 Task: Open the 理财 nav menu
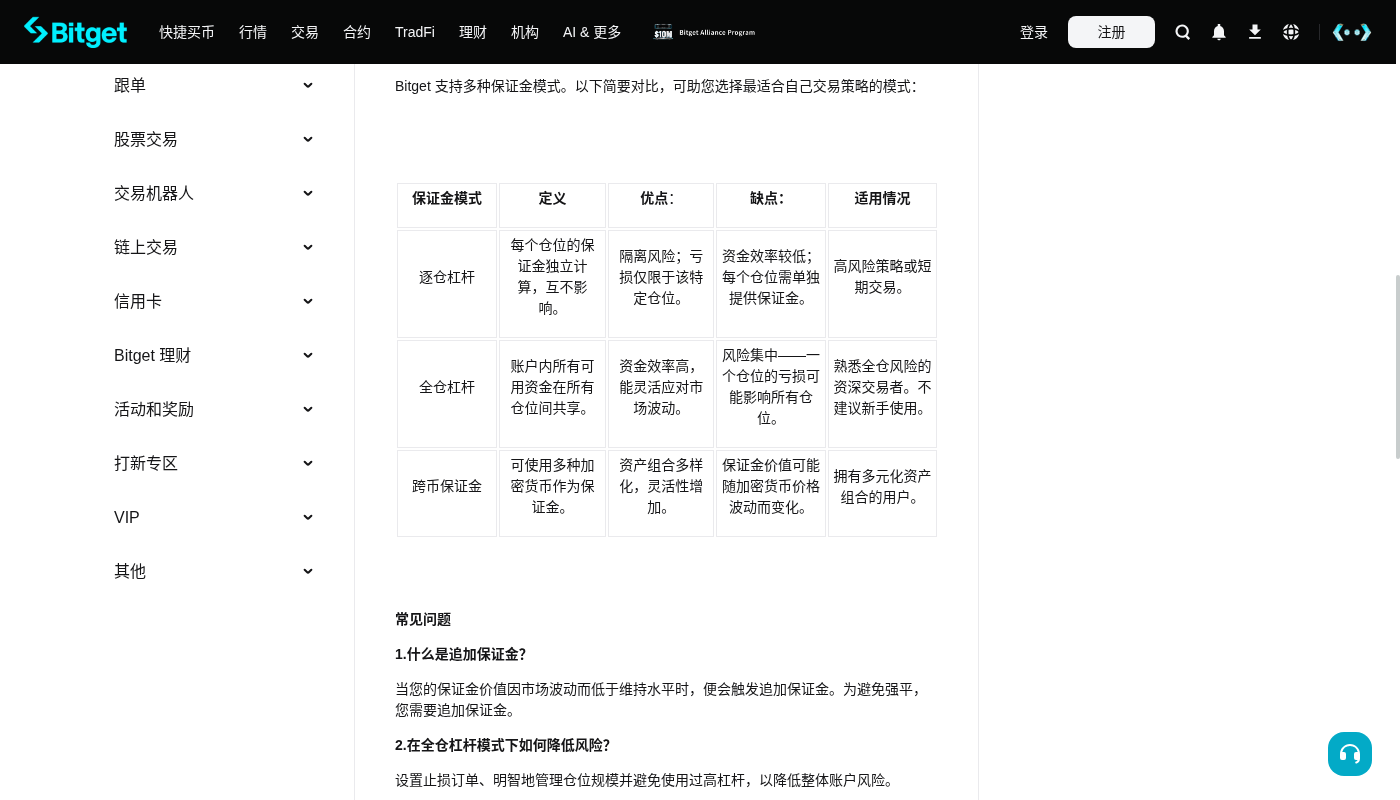pyautogui.click(x=473, y=32)
